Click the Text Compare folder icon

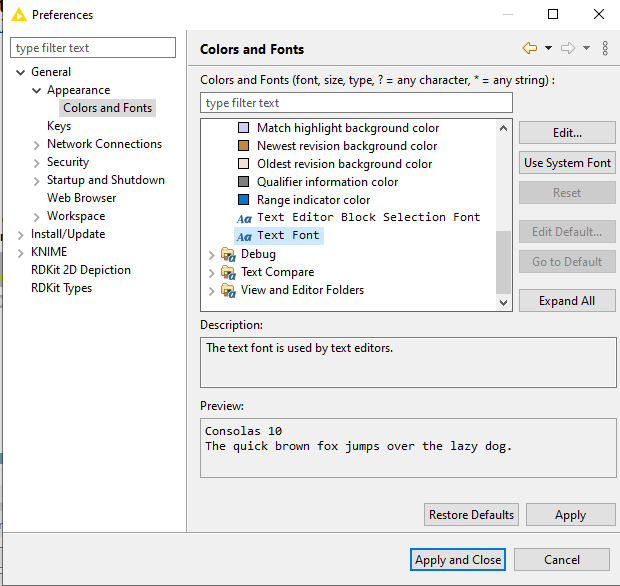(229, 272)
